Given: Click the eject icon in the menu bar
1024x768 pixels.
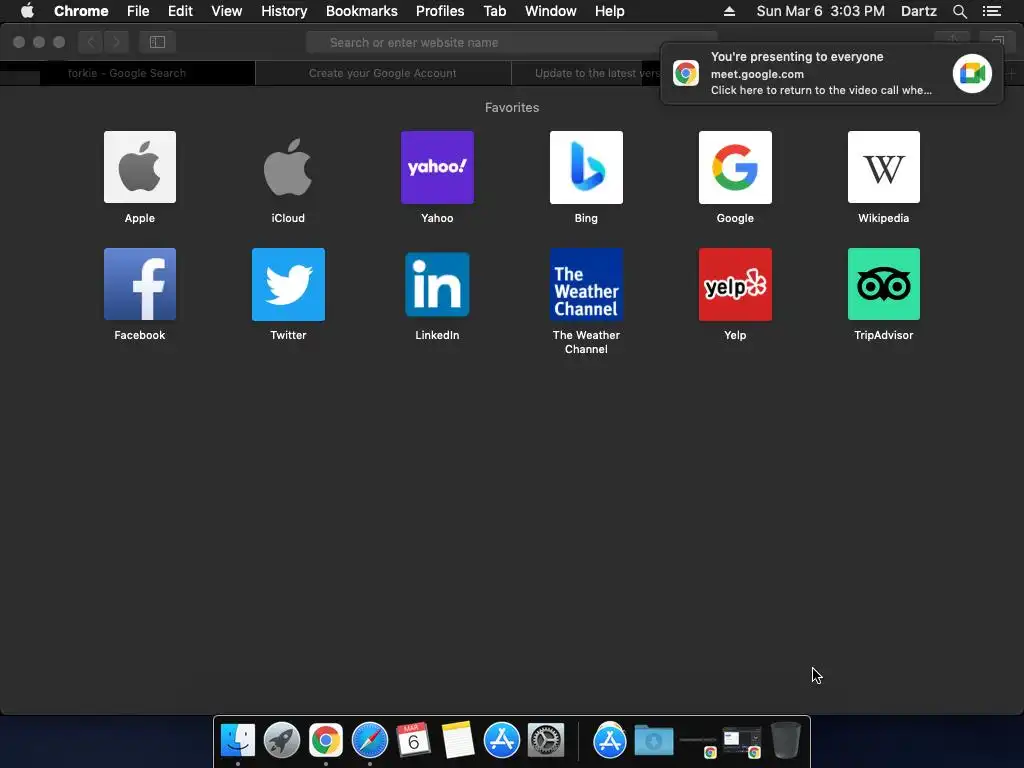Looking at the screenshot, I should (x=729, y=11).
